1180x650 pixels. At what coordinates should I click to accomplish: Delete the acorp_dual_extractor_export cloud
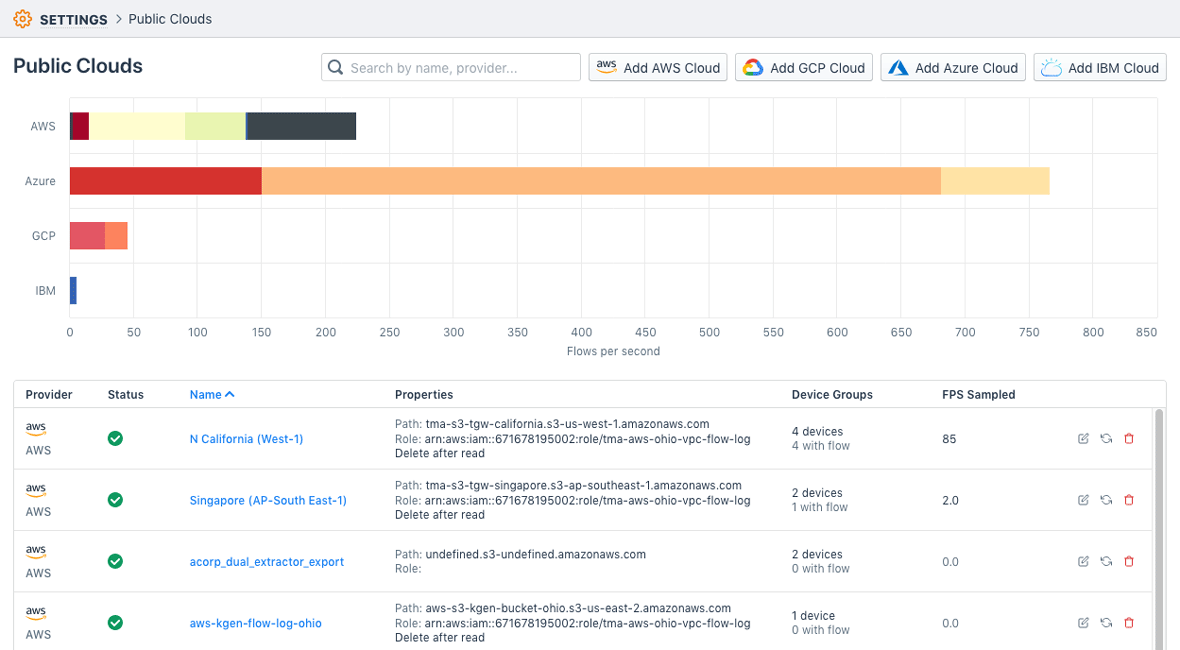(1129, 561)
